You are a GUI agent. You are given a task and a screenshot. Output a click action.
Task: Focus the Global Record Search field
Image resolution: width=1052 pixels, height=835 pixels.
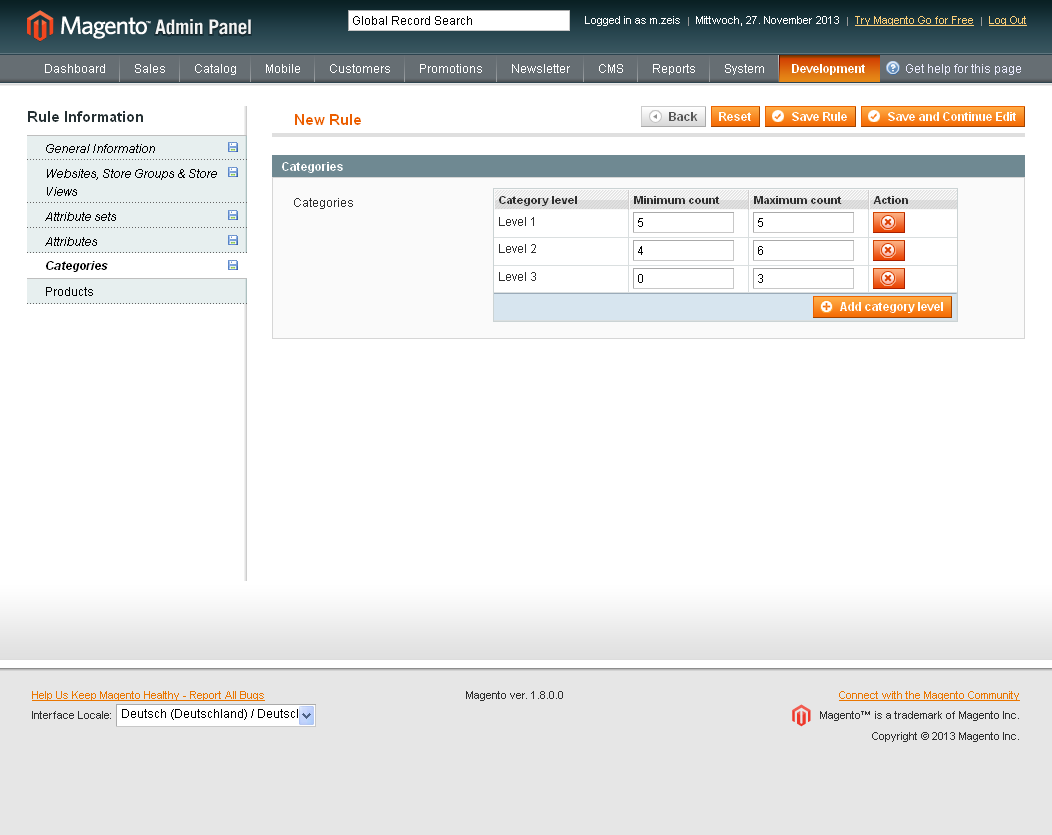(x=459, y=21)
